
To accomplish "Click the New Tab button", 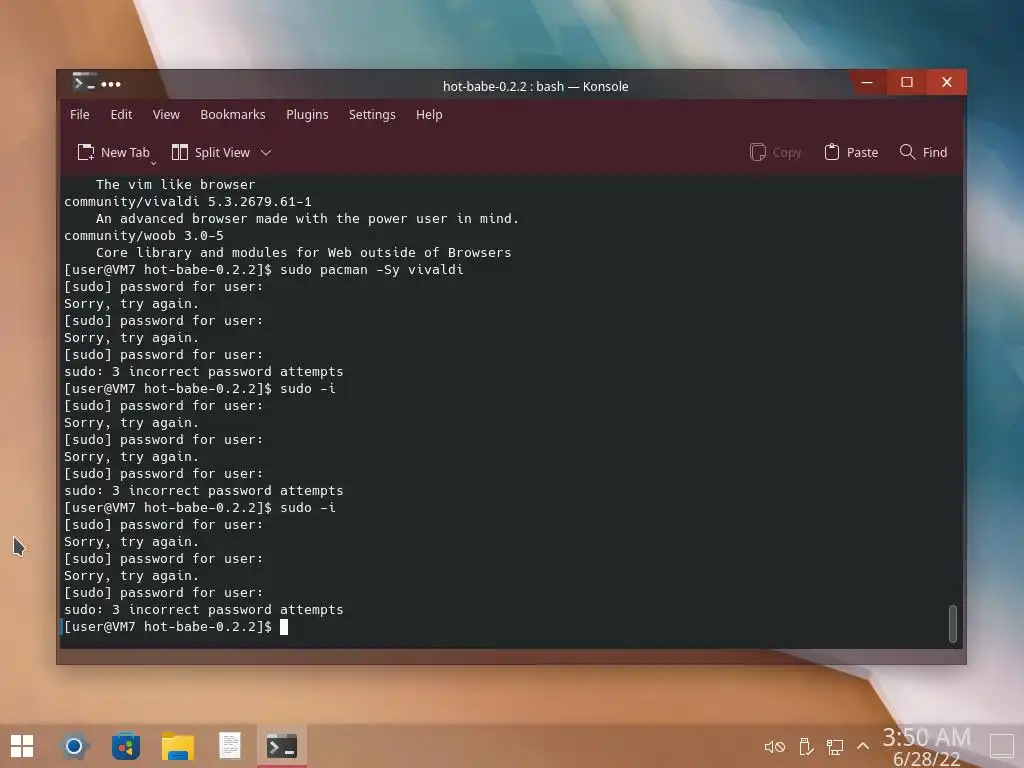I will pos(114,152).
